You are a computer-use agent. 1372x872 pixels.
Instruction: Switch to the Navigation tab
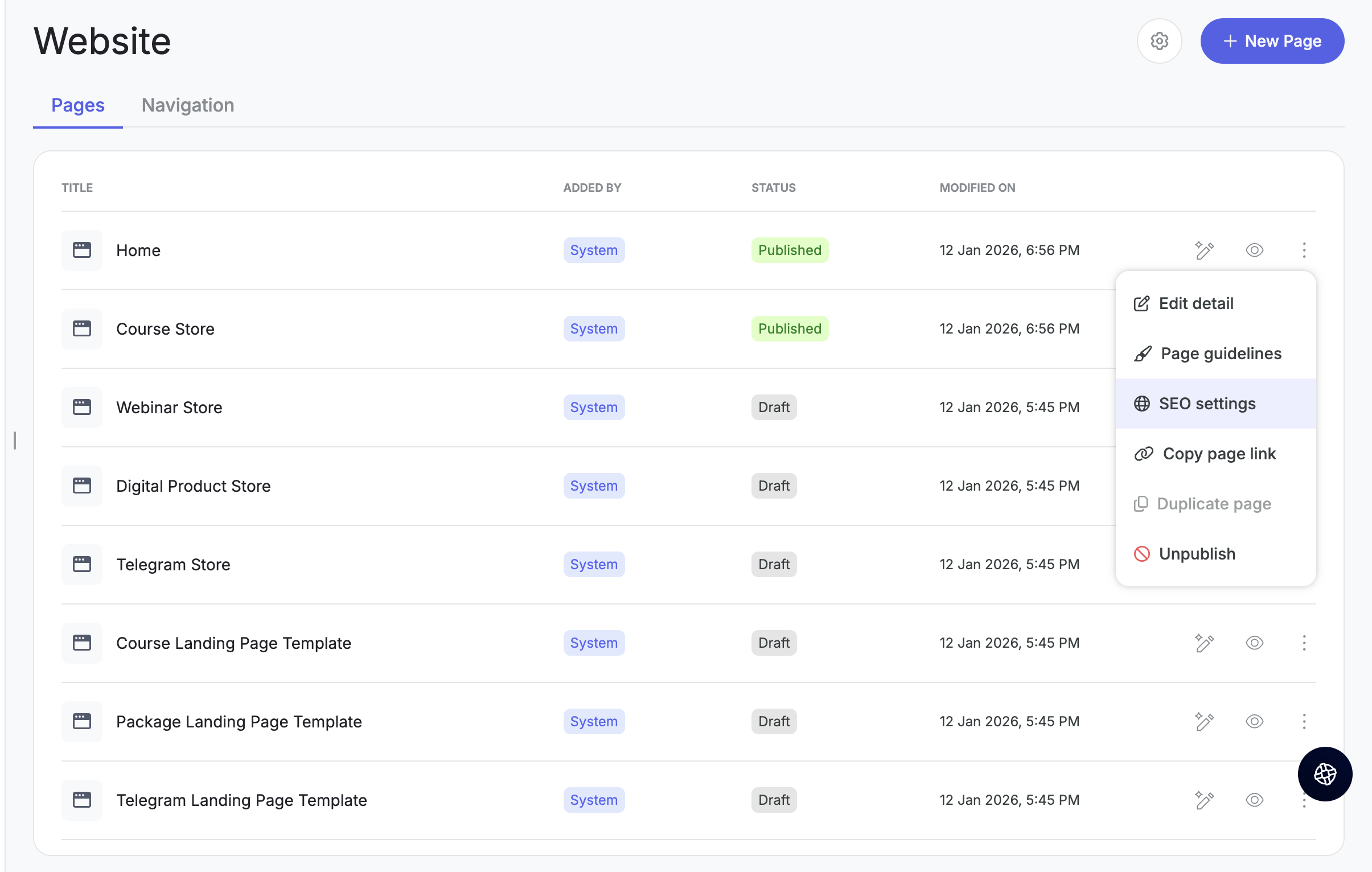pos(187,105)
